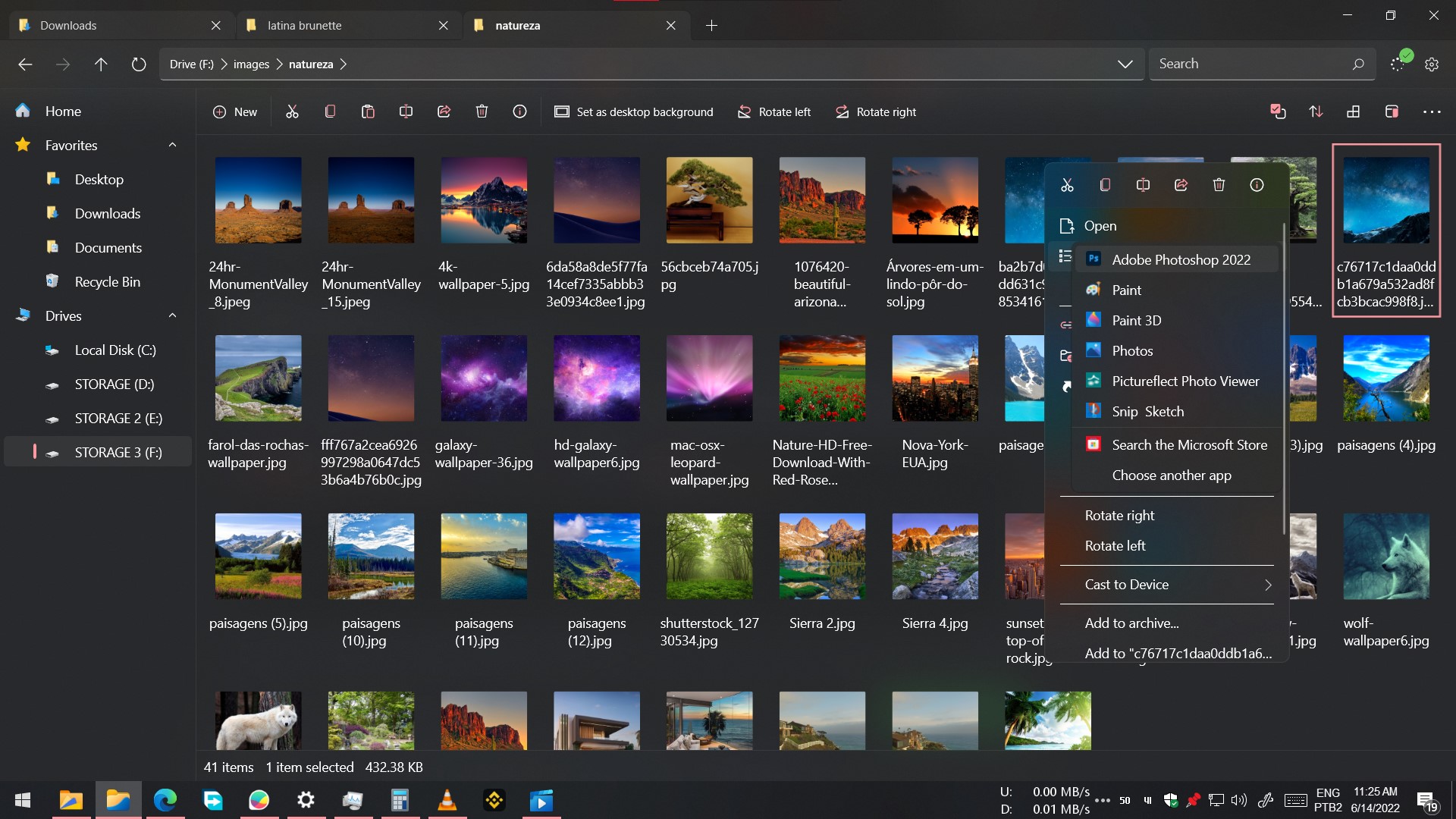Click the New button in the toolbar

point(235,111)
